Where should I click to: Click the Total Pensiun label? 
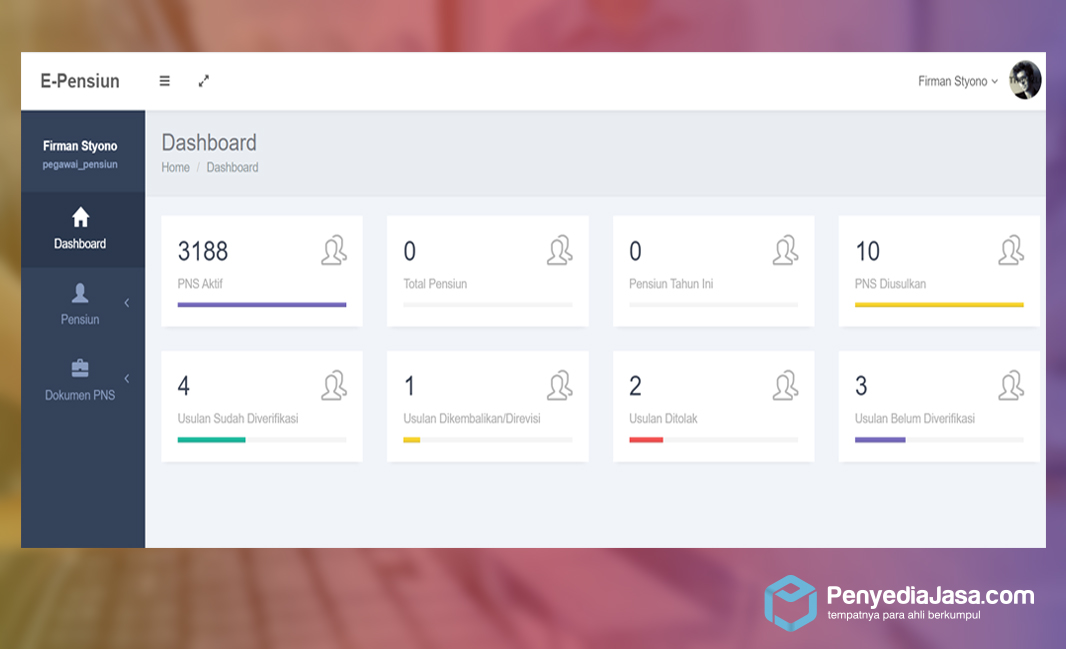(435, 284)
